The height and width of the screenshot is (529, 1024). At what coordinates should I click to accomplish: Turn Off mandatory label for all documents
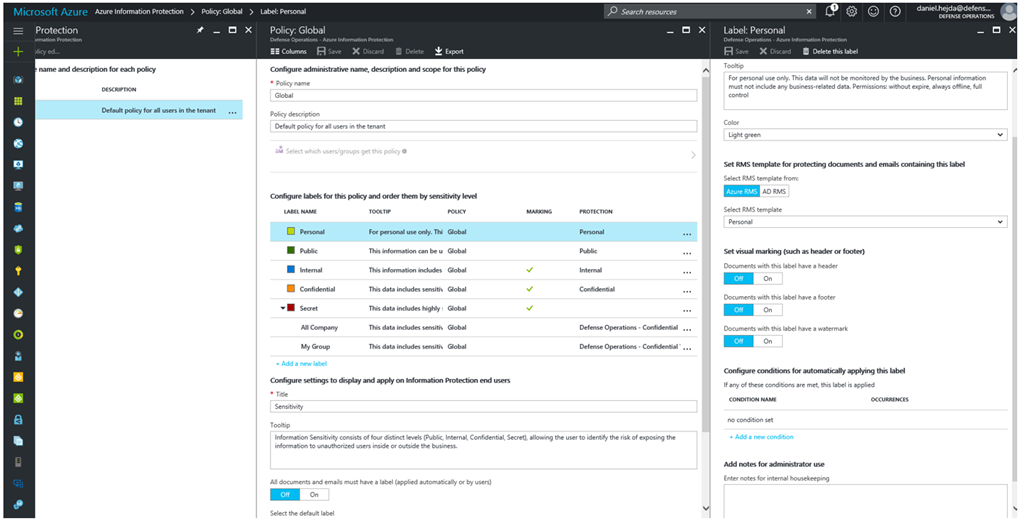285,494
